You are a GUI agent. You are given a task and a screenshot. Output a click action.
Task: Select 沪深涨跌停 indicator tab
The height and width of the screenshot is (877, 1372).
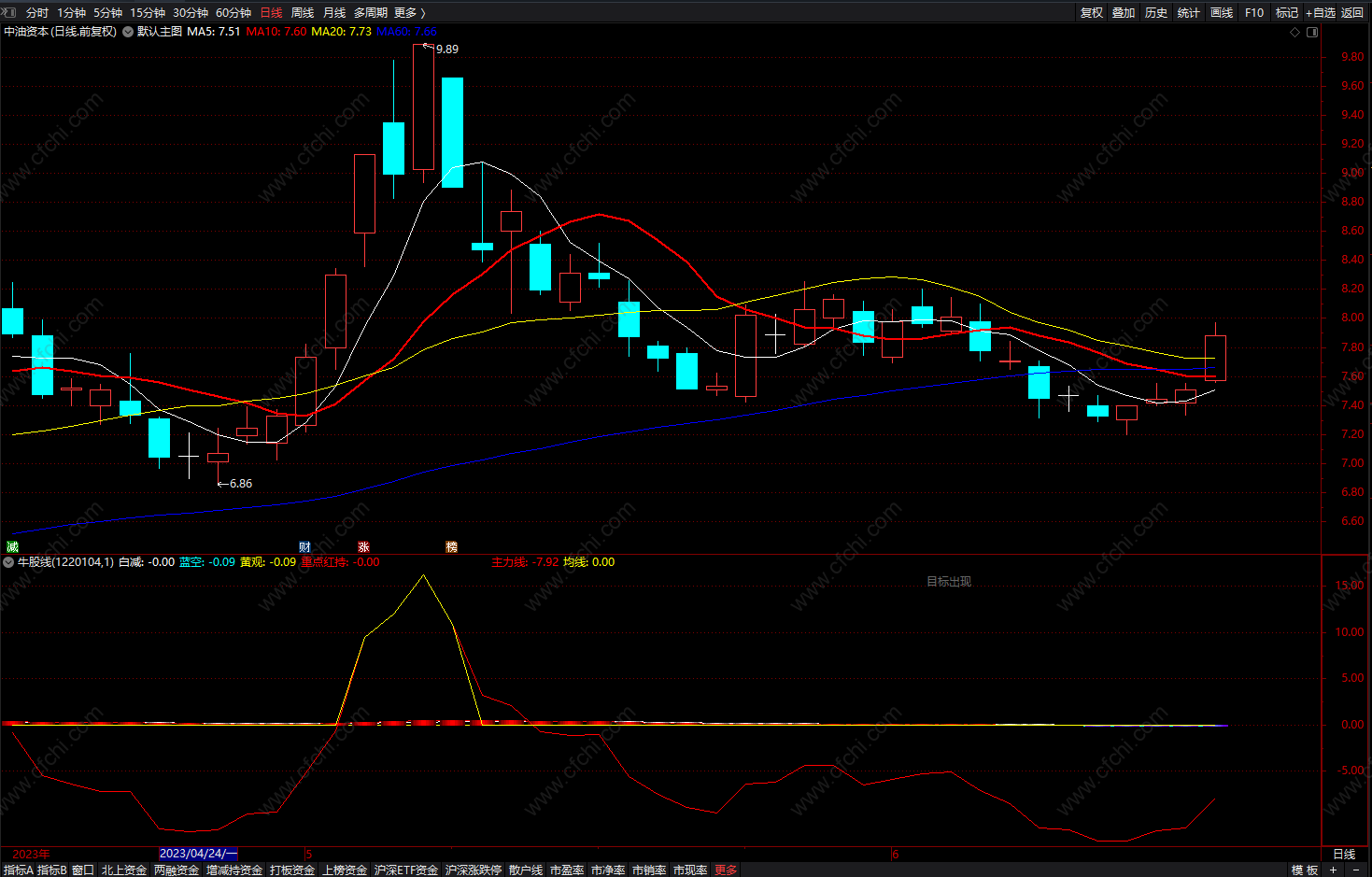click(x=474, y=870)
